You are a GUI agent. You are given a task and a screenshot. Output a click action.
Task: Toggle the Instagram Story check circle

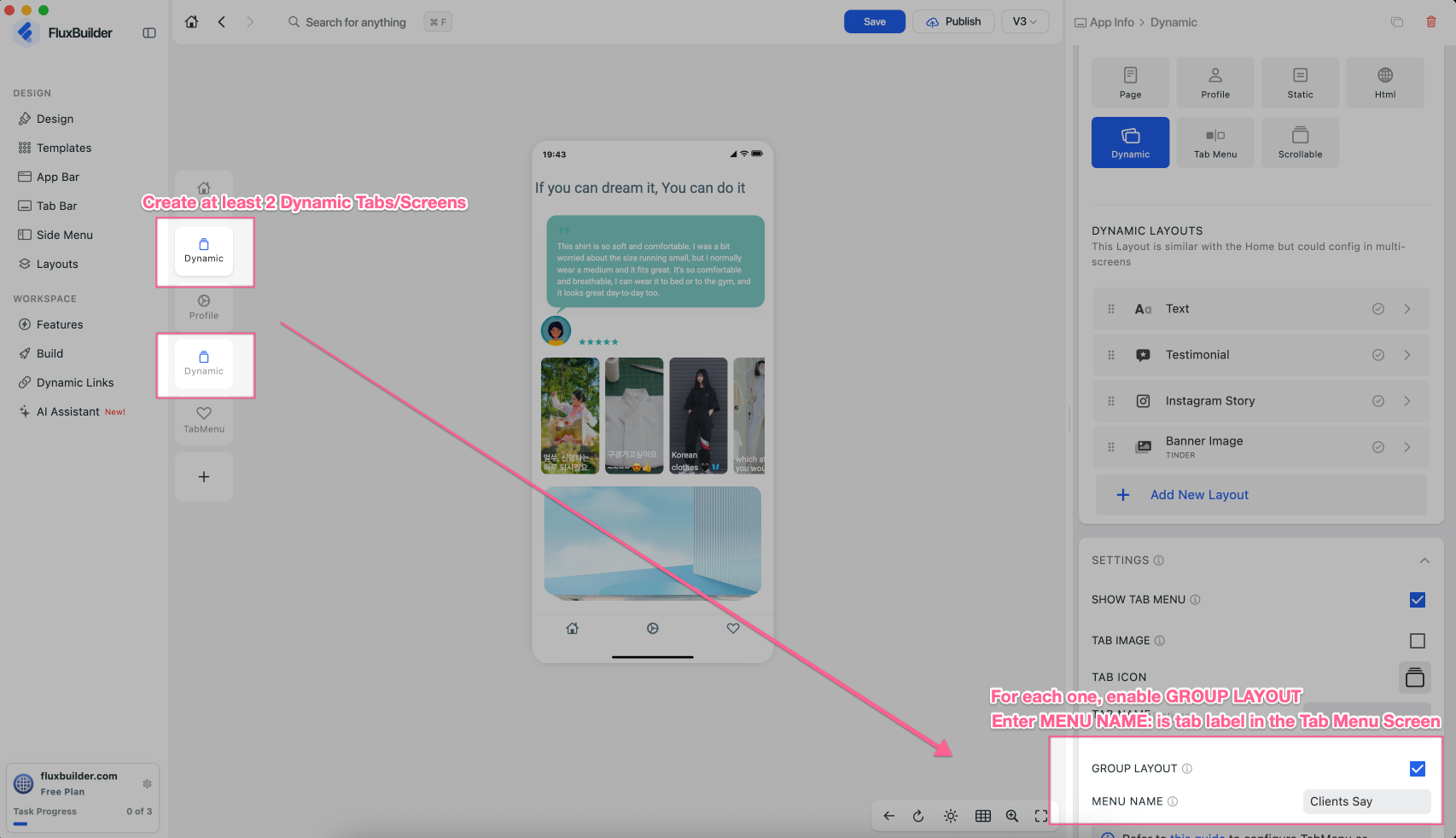pos(1378,401)
